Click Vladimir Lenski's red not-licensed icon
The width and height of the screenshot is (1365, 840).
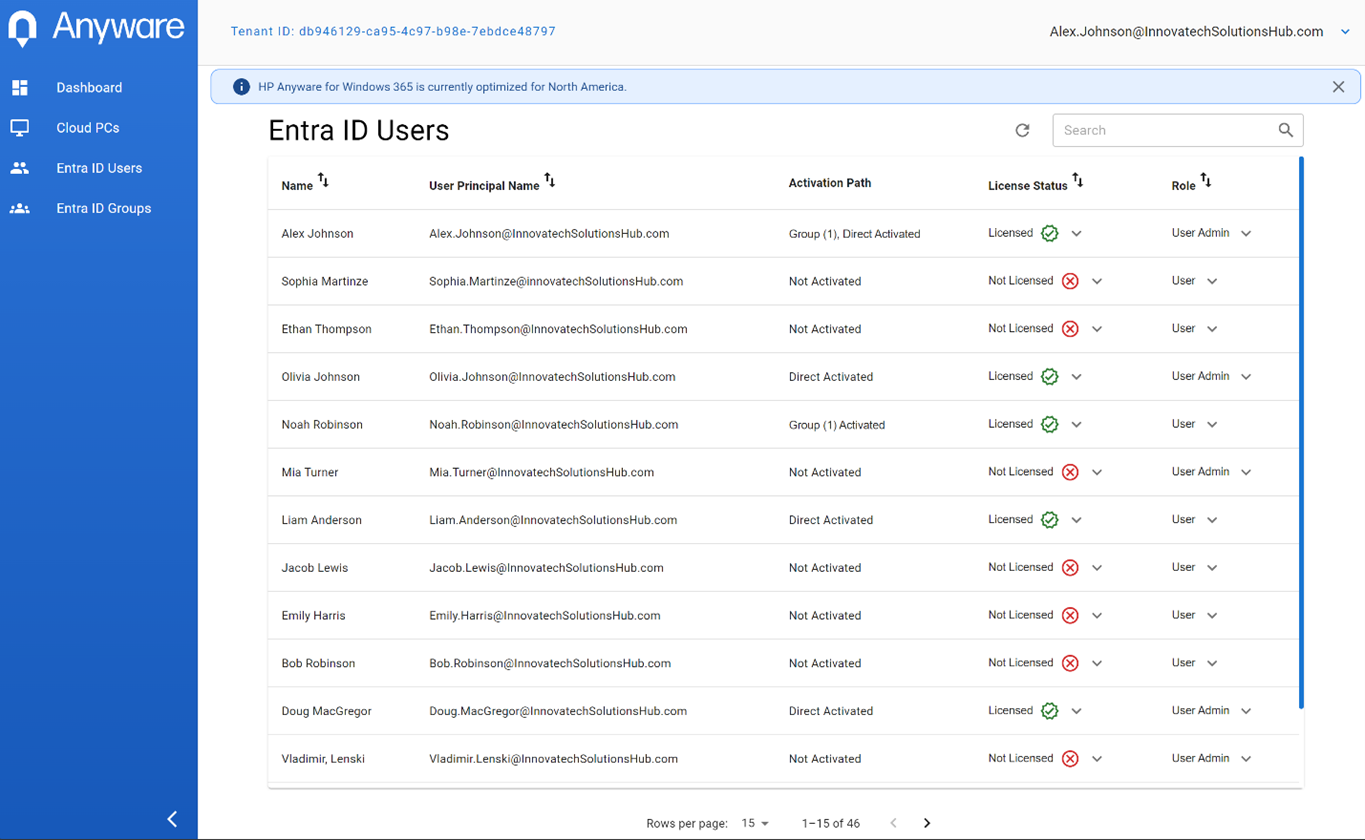(x=1070, y=759)
